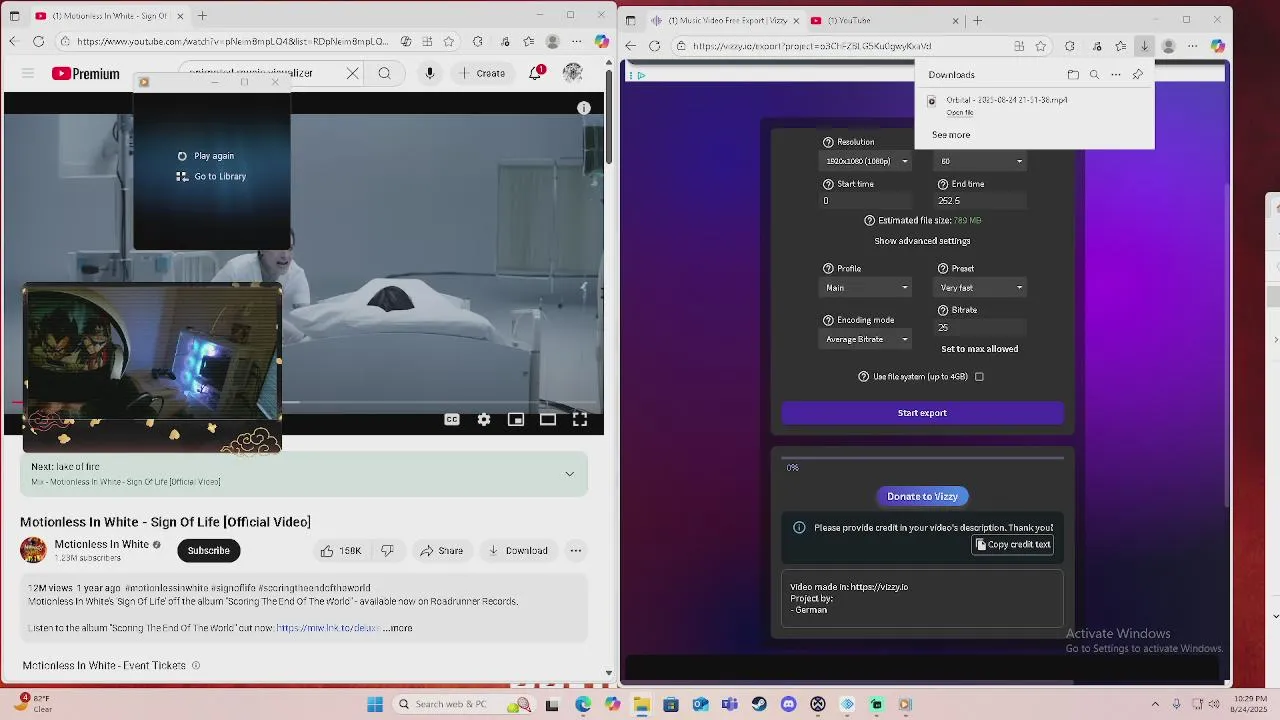
Task: Open video player settings gear
Action: click(484, 420)
